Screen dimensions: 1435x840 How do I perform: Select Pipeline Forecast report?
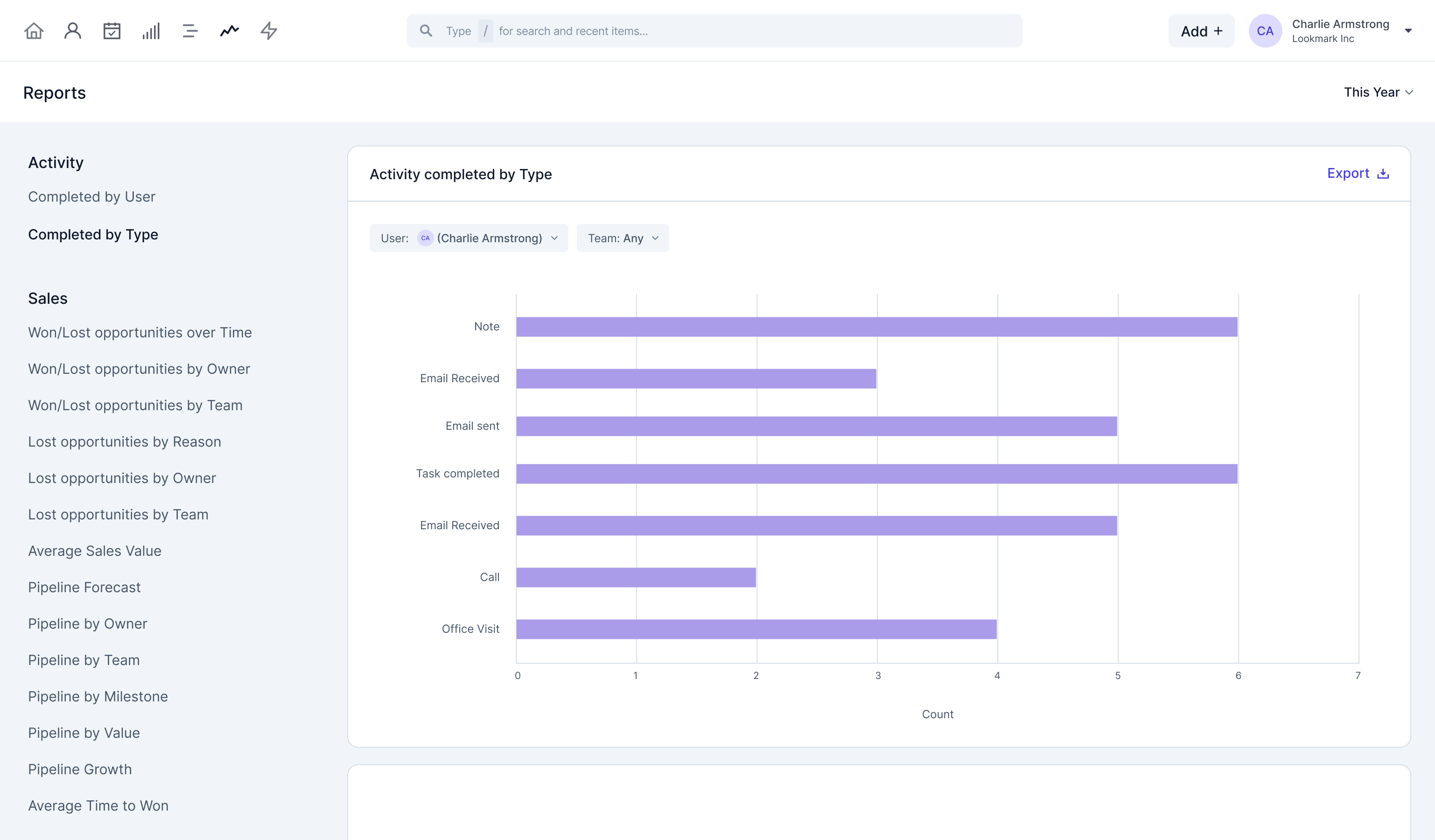coord(85,587)
